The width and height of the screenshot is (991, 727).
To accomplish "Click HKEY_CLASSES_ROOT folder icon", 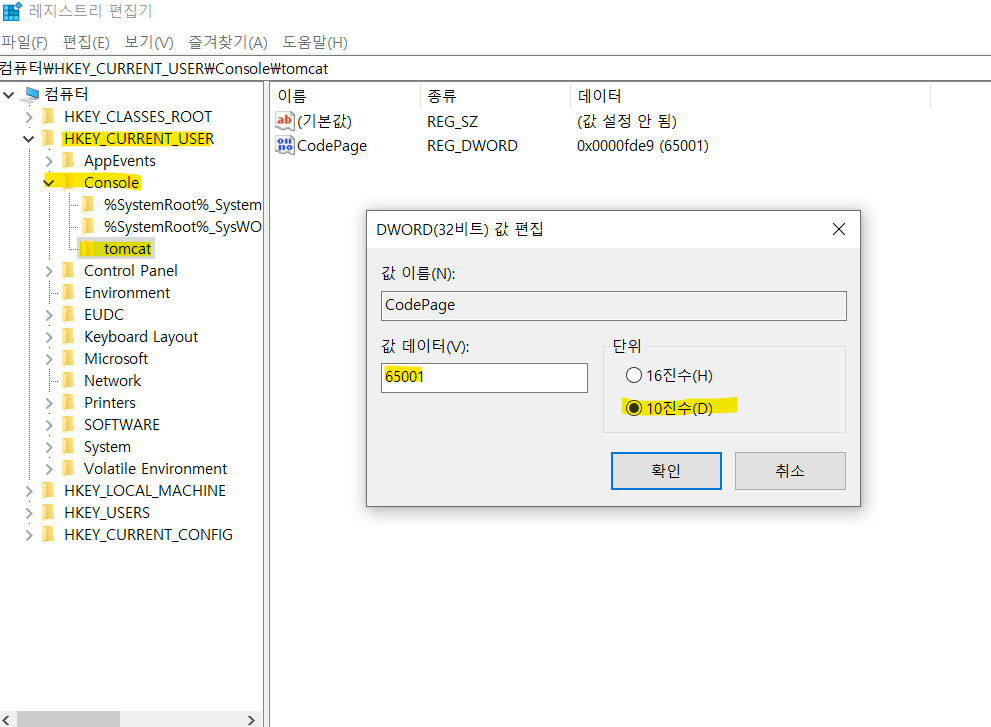I will coord(49,116).
